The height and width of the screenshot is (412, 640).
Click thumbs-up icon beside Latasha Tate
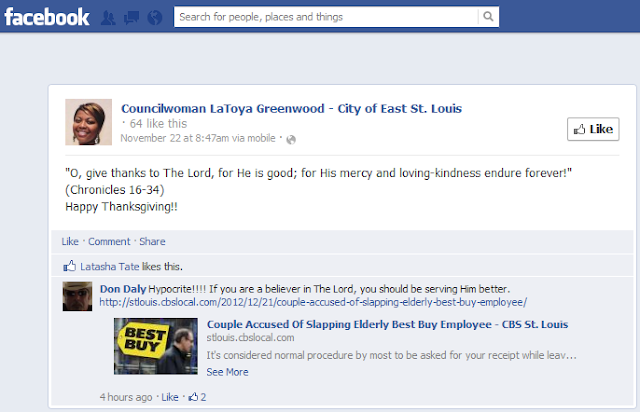70,266
